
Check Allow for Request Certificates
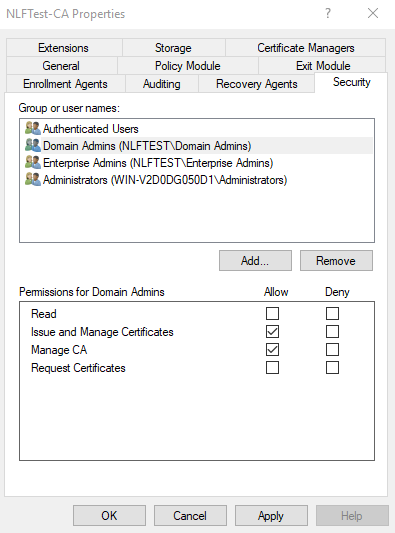tap(272, 367)
